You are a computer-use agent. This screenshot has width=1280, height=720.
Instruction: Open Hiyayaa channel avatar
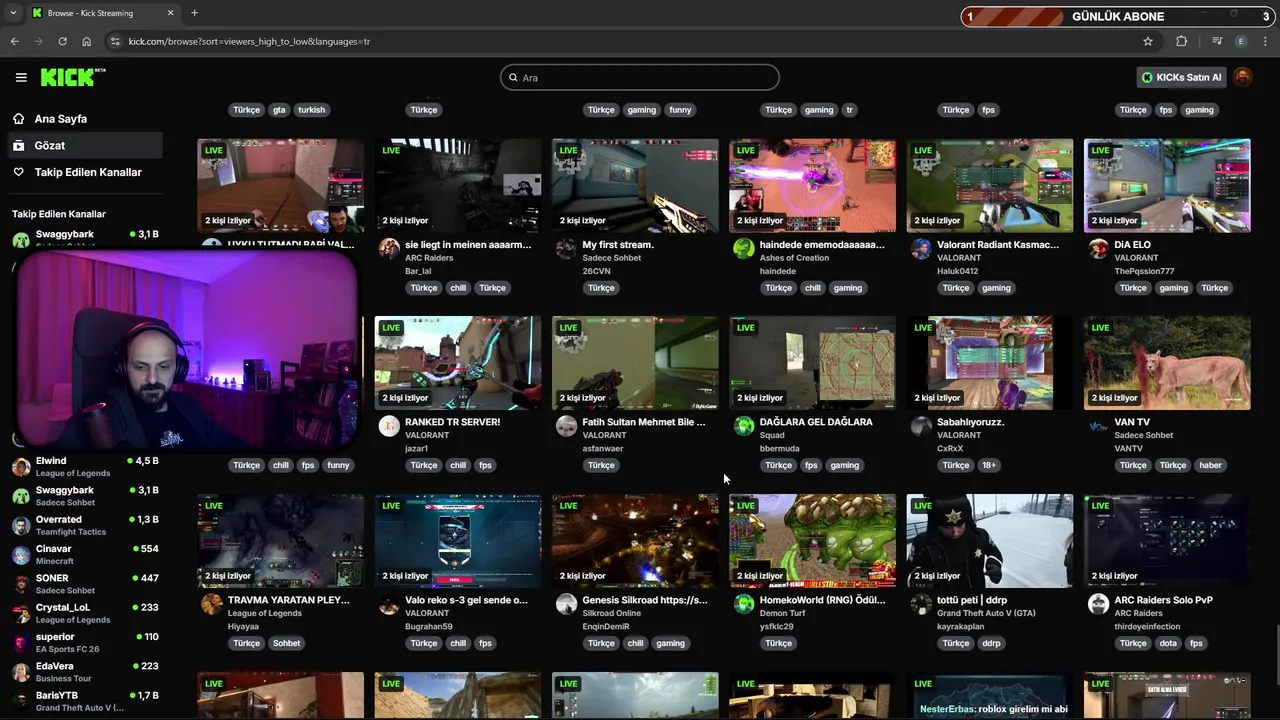[x=211, y=604]
